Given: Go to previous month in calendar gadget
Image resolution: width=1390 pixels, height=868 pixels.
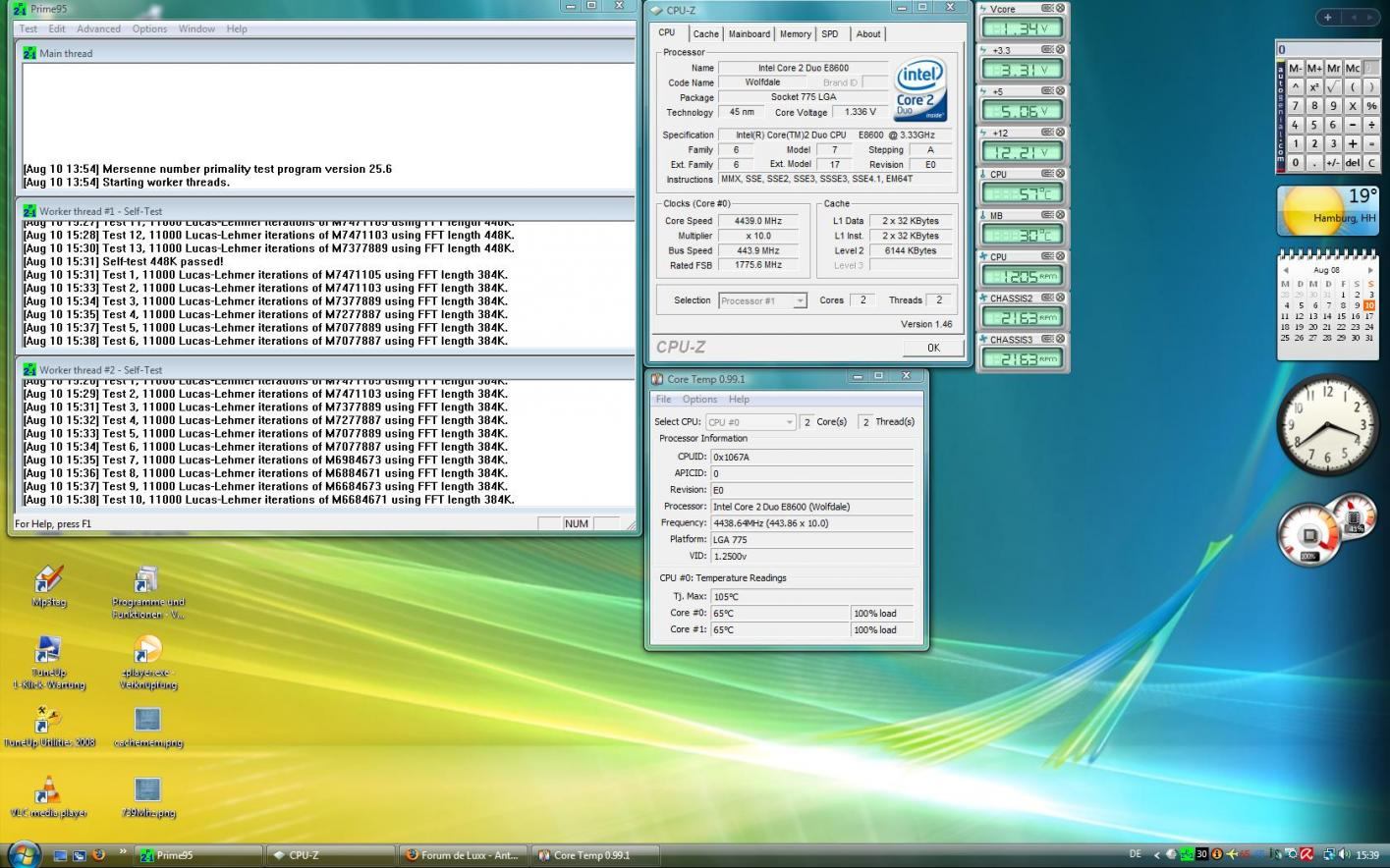Looking at the screenshot, I should tap(1285, 270).
